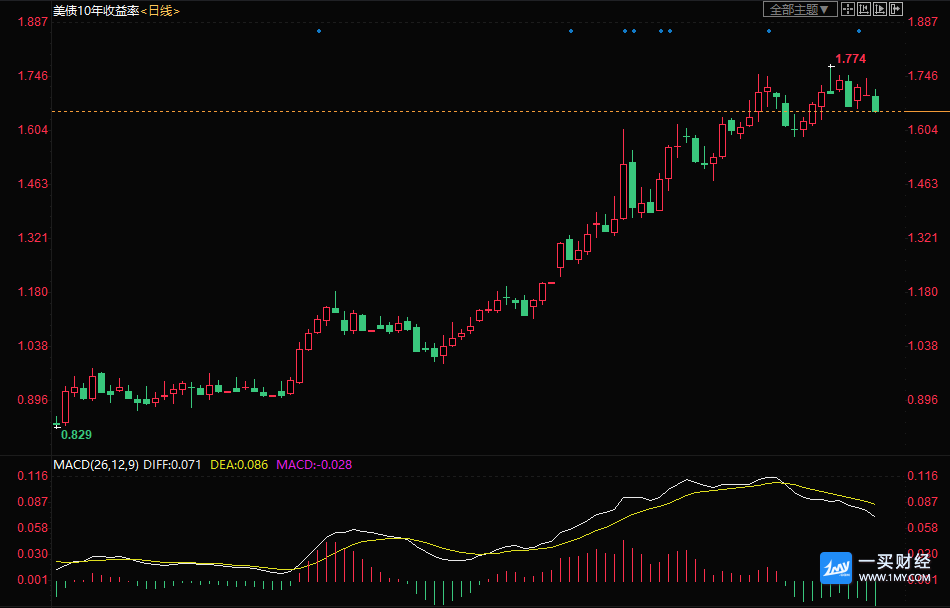Click the panel slide-out arrow icon
Image resolution: width=950 pixels, height=608 pixels.
click(896, 9)
